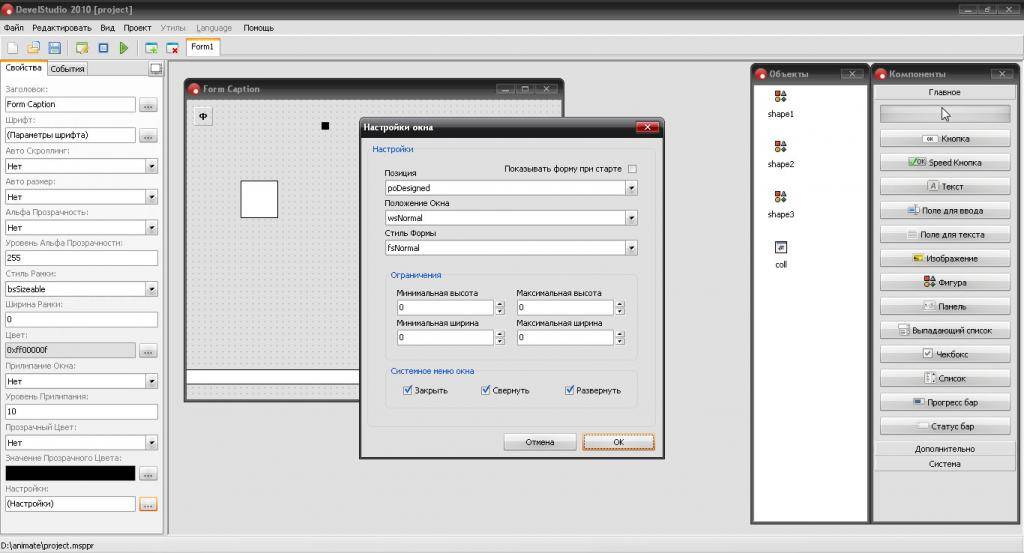Pick the Чекбокс component

coord(945,354)
